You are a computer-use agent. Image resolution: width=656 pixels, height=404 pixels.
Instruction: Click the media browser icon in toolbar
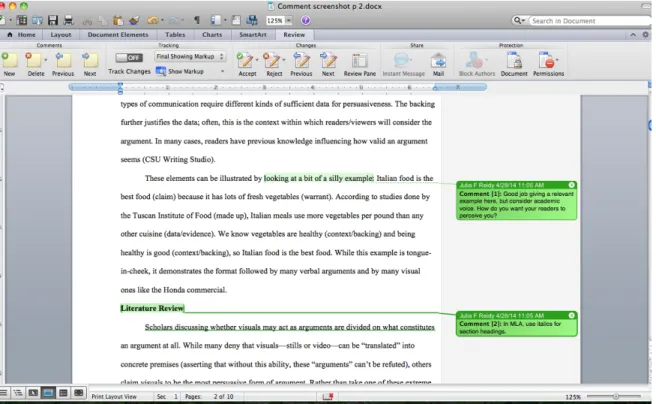252,20
